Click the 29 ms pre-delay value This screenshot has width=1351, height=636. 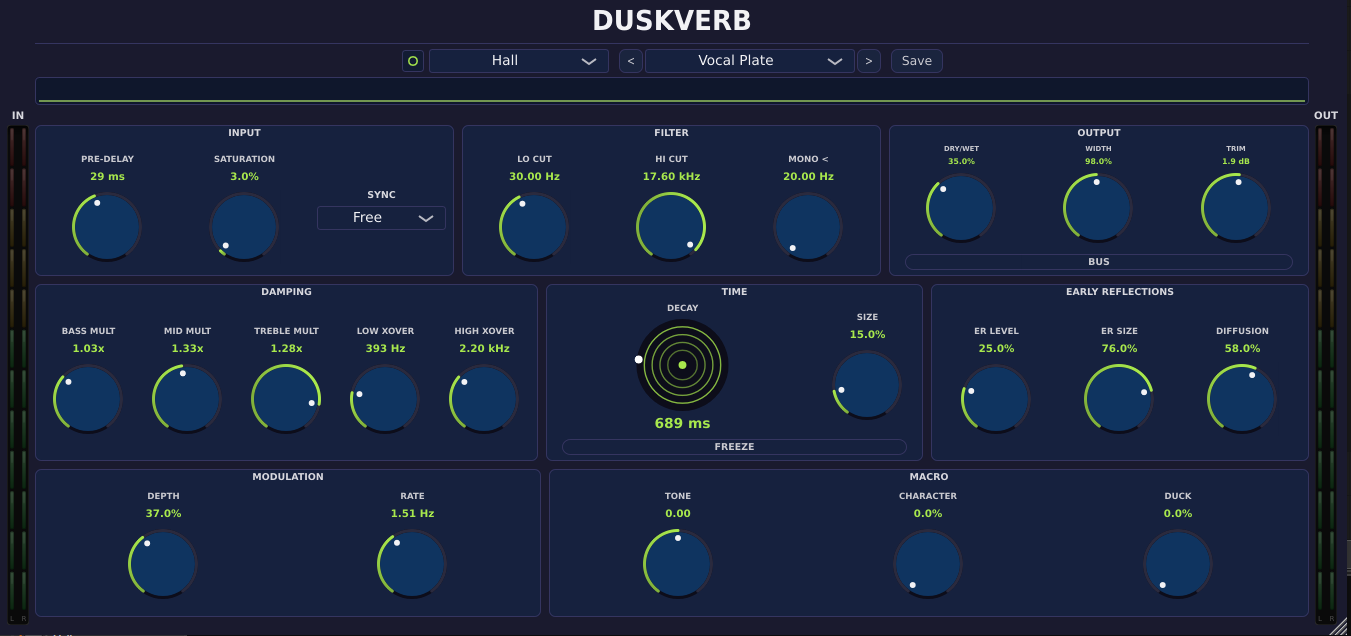[x=107, y=176]
